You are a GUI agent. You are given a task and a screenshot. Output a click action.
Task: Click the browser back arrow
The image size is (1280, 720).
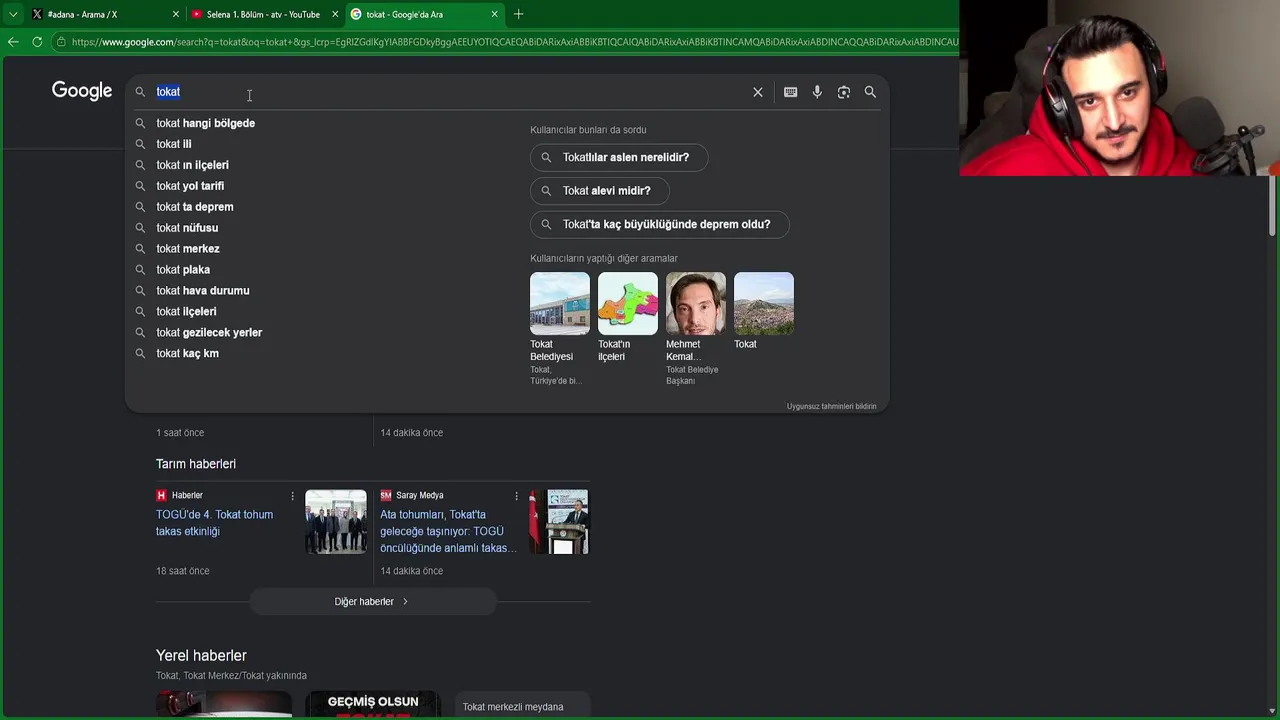[x=13, y=42]
